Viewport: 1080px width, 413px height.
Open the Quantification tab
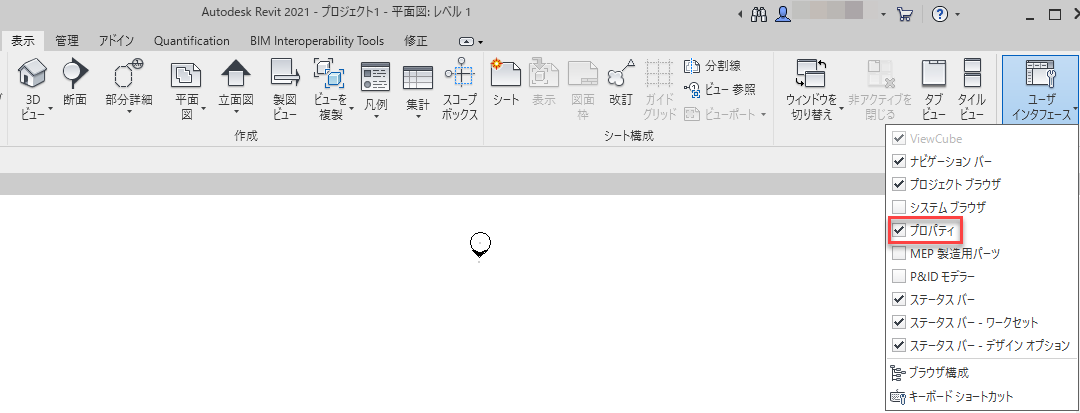click(191, 41)
